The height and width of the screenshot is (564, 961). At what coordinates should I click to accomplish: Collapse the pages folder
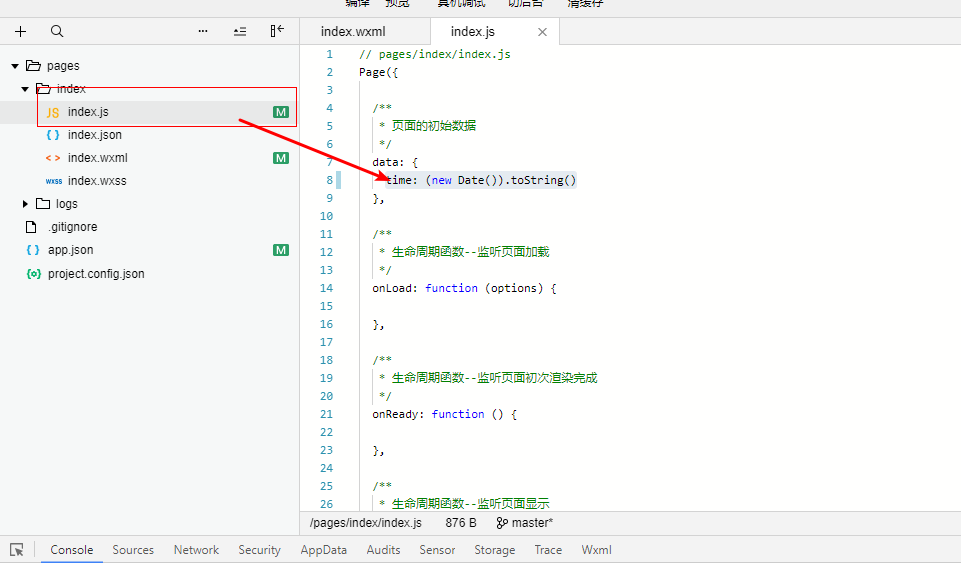click(15, 66)
